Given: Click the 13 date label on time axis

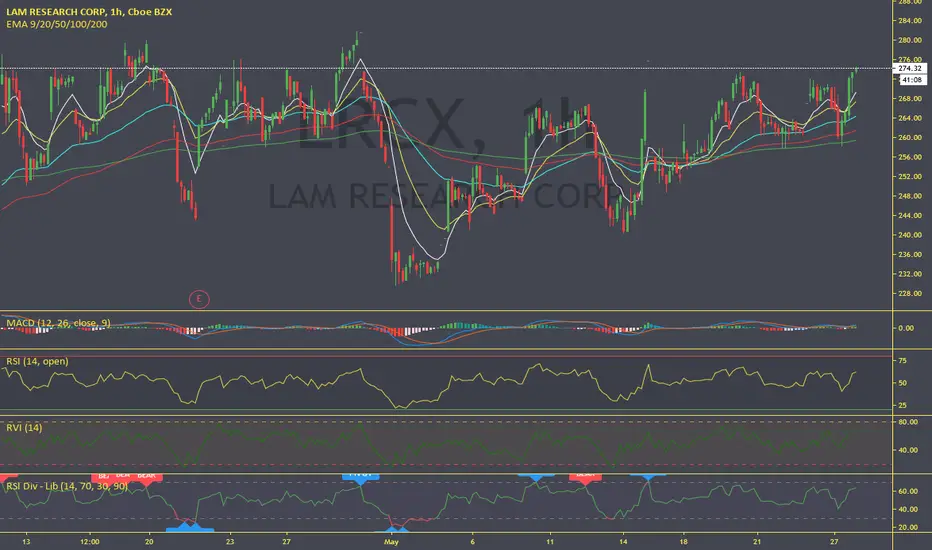Looking at the screenshot, I should (x=26, y=542).
